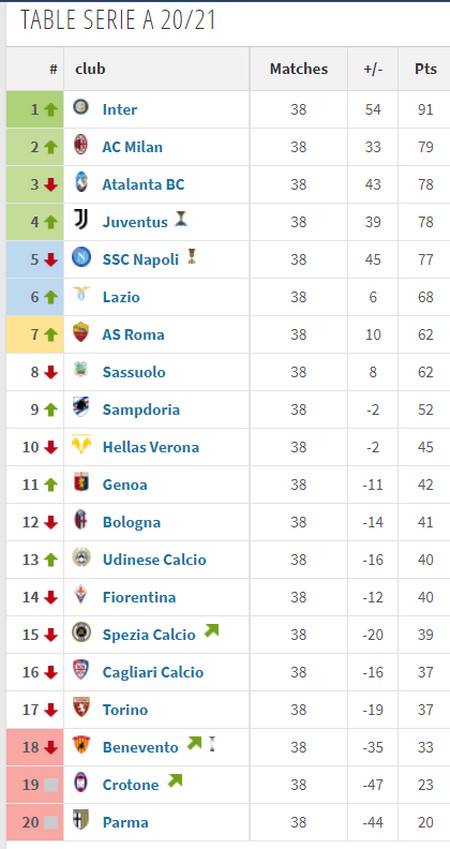The image size is (450, 849).
Task: Click the promoted arrow next to Spezia Calcio
Action: click(211, 631)
